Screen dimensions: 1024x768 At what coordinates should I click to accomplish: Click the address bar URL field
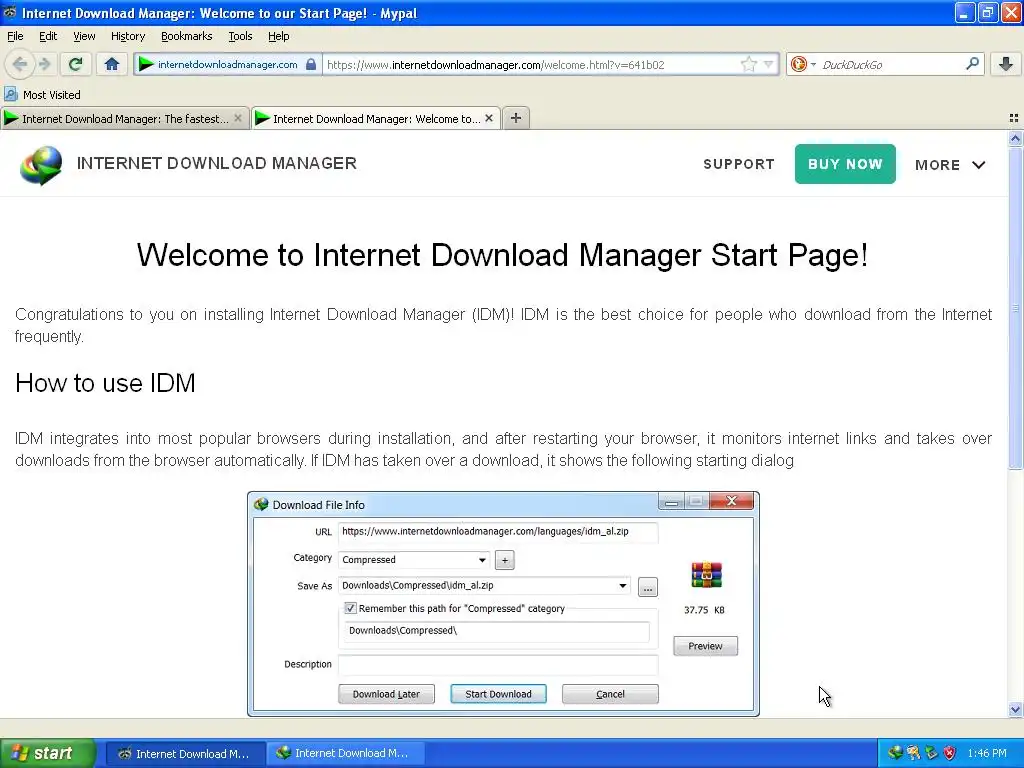tap(532, 65)
